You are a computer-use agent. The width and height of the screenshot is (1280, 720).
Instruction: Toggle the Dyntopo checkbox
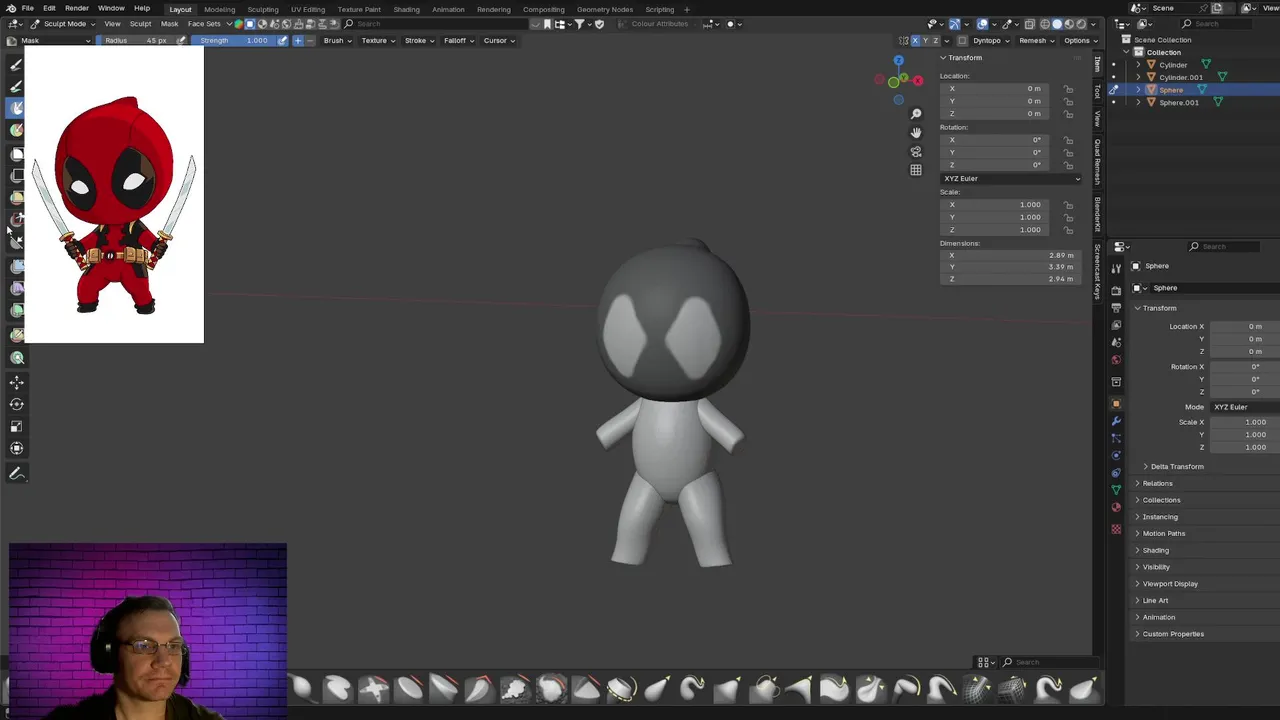point(962,40)
